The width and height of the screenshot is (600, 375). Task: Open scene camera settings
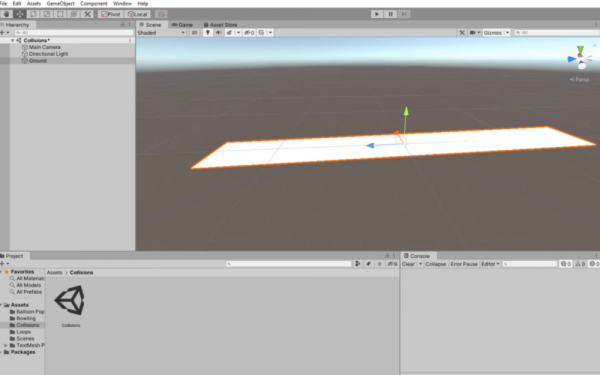coord(474,33)
